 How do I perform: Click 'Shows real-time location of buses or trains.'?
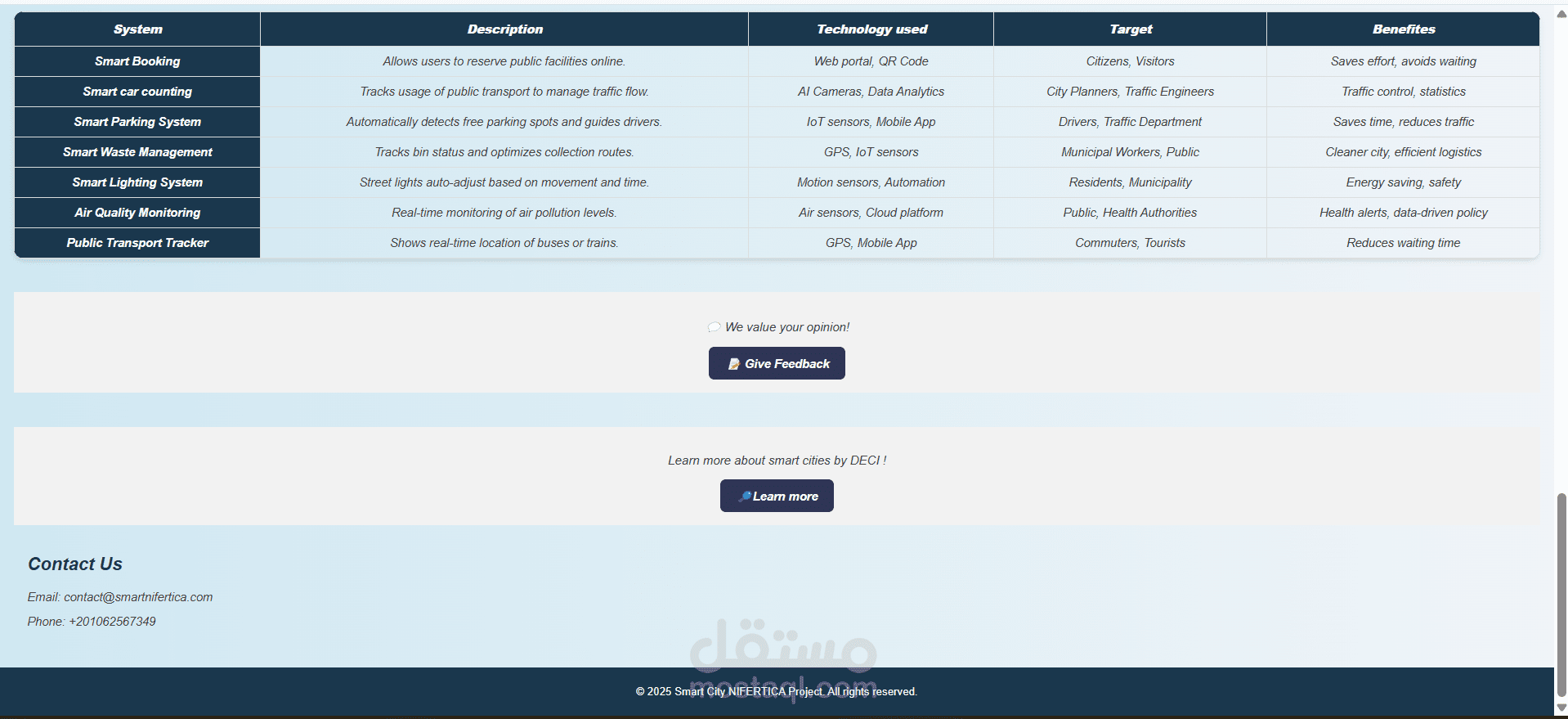pyautogui.click(x=504, y=243)
